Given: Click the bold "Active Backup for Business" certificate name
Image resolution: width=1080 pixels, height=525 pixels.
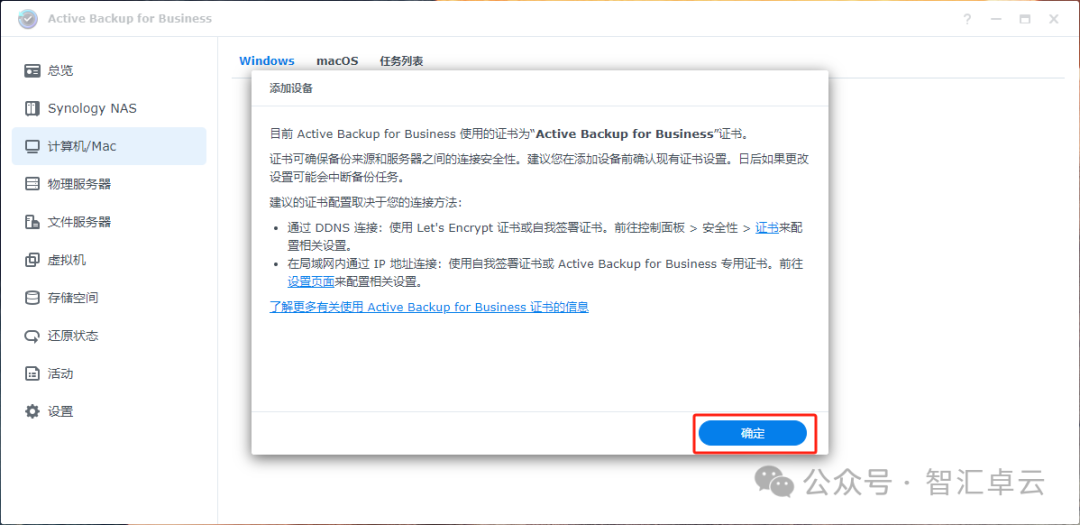Looking at the screenshot, I should pyautogui.click(x=624, y=134).
